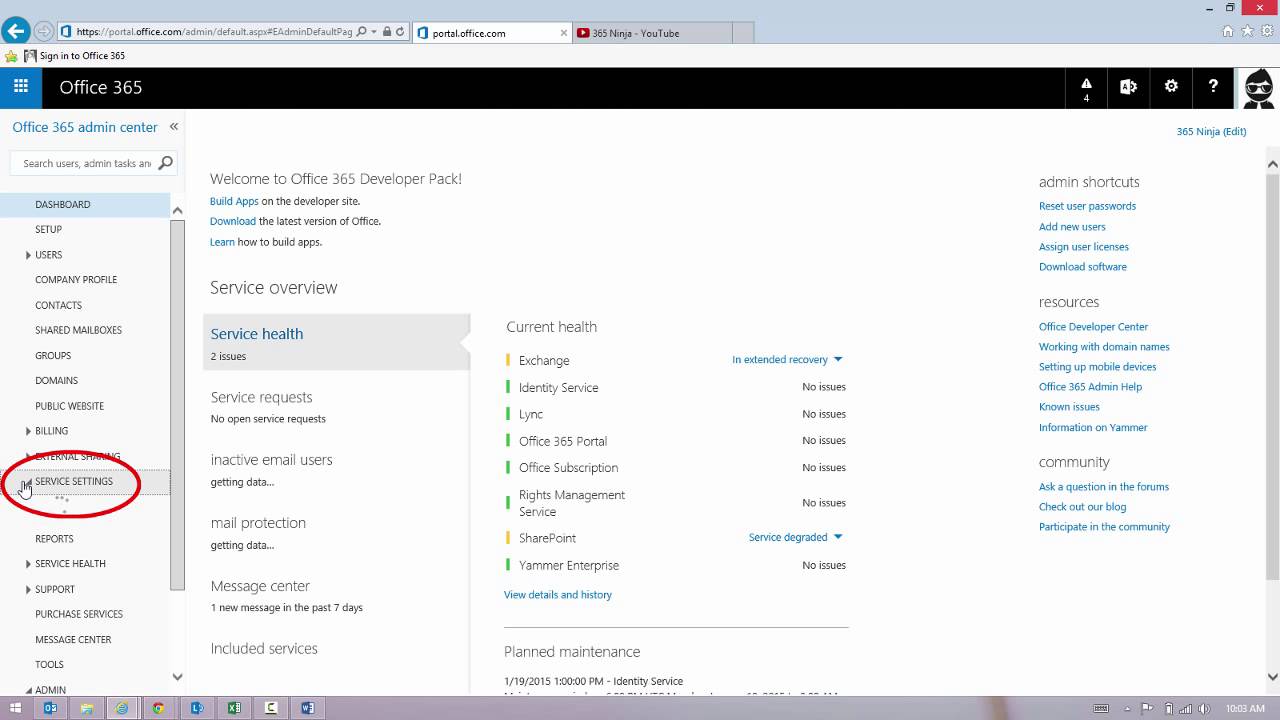This screenshot has height=720, width=1280.
Task: Click 'Office Developer Center' resource link
Action: point(1093,327)
